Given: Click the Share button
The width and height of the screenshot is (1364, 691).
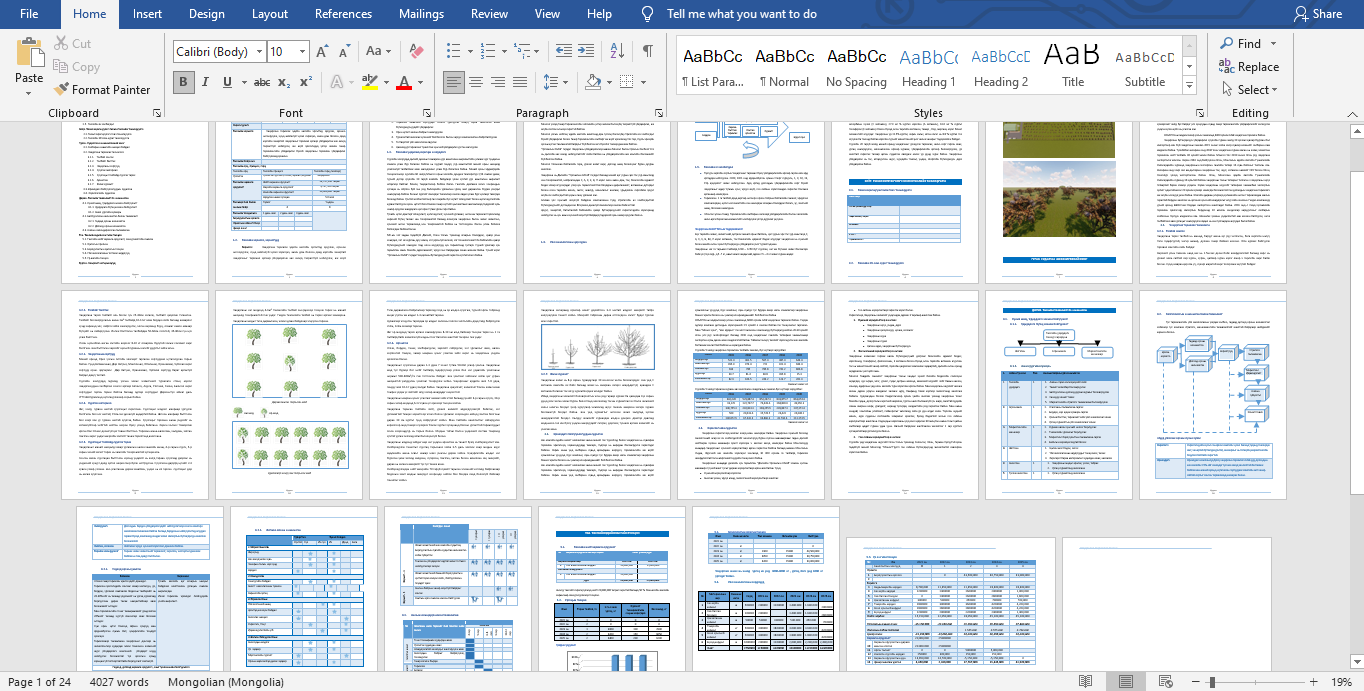Looking at the screenshot, I should tap(1317, 14).
